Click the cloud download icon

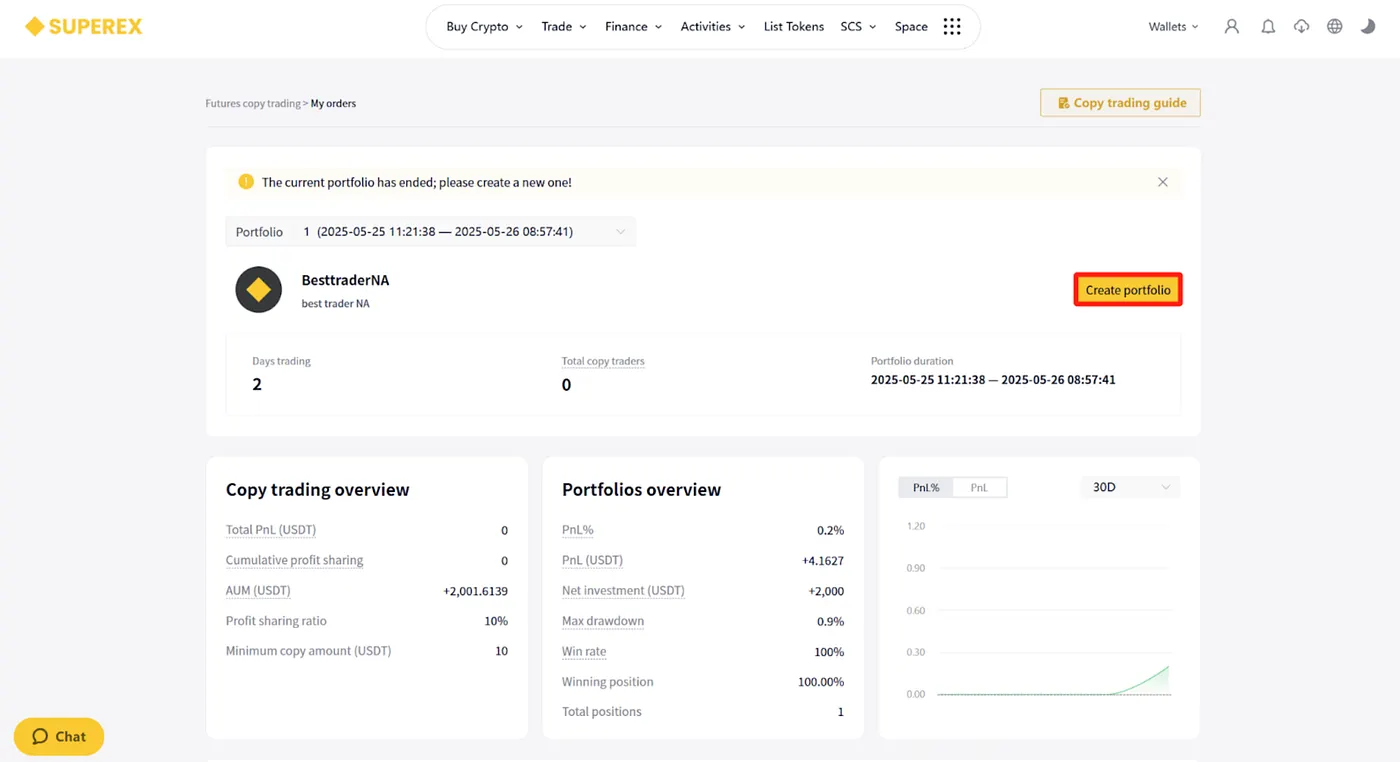pos(1301,27)
